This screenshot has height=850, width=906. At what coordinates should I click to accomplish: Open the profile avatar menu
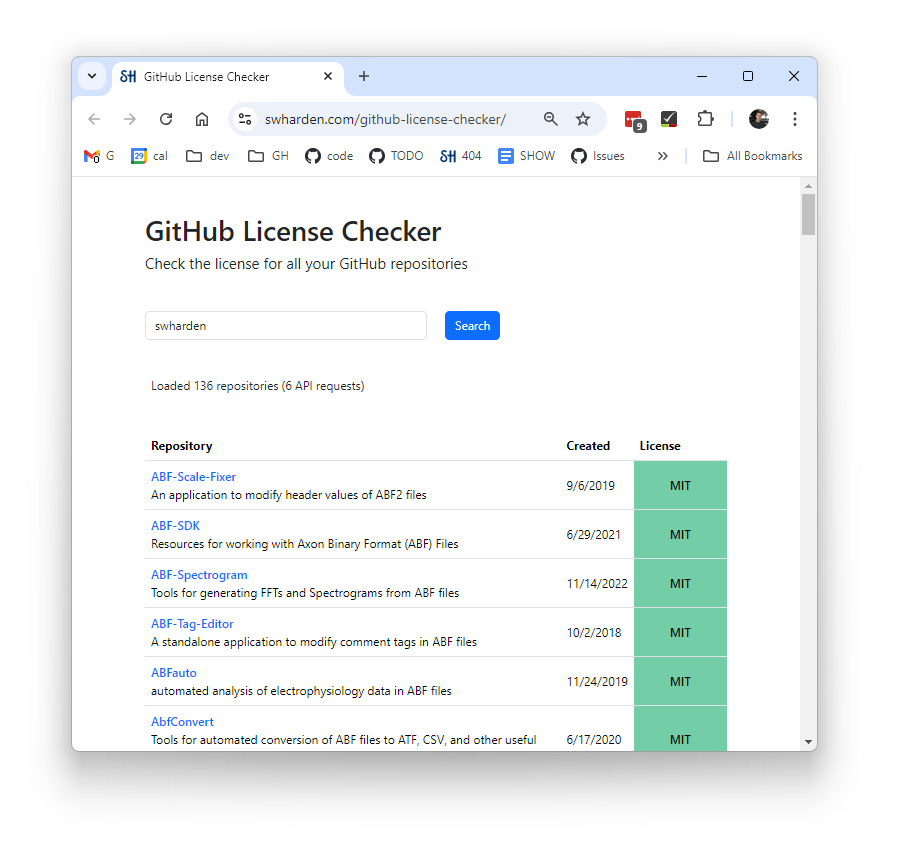[759, 119]
